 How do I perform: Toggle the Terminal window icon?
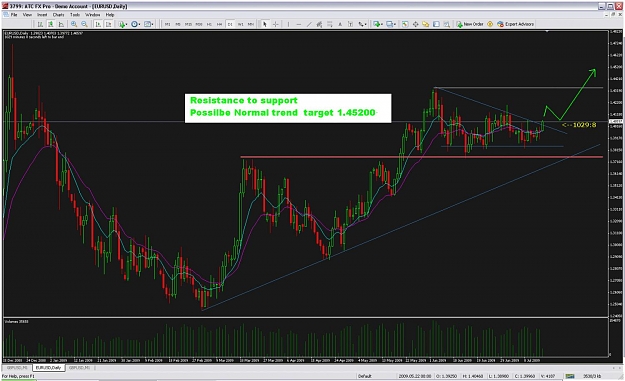tap(436, 24)
